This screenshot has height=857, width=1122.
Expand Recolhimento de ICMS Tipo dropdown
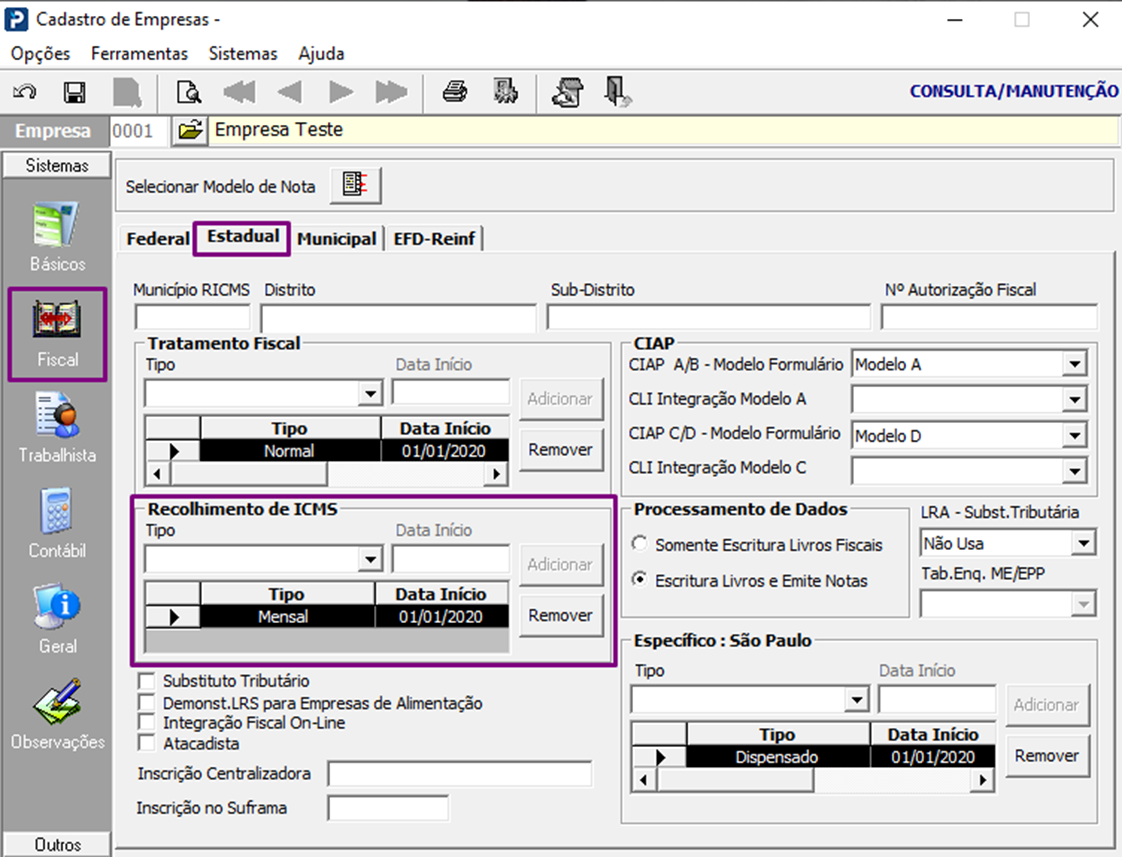click(x=370, y=559)
